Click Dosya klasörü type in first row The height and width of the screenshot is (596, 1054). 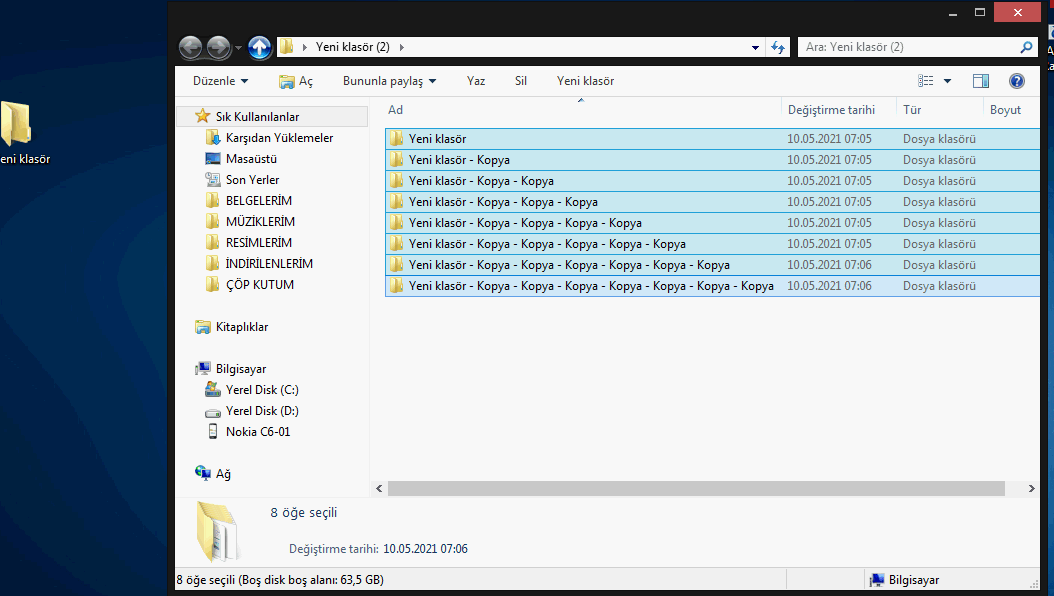[939, 138]
